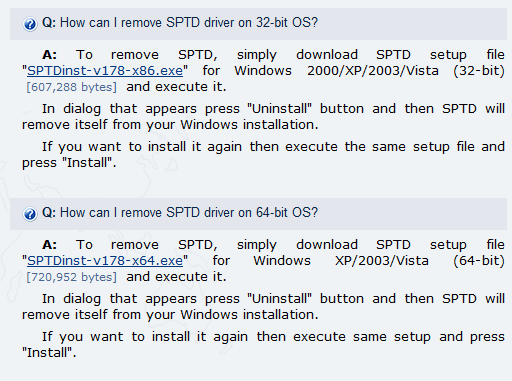Viewport: 512px width, 381px height.
Task: Click the question mark icon beside 32-bit question
Action: click(30, 24)
